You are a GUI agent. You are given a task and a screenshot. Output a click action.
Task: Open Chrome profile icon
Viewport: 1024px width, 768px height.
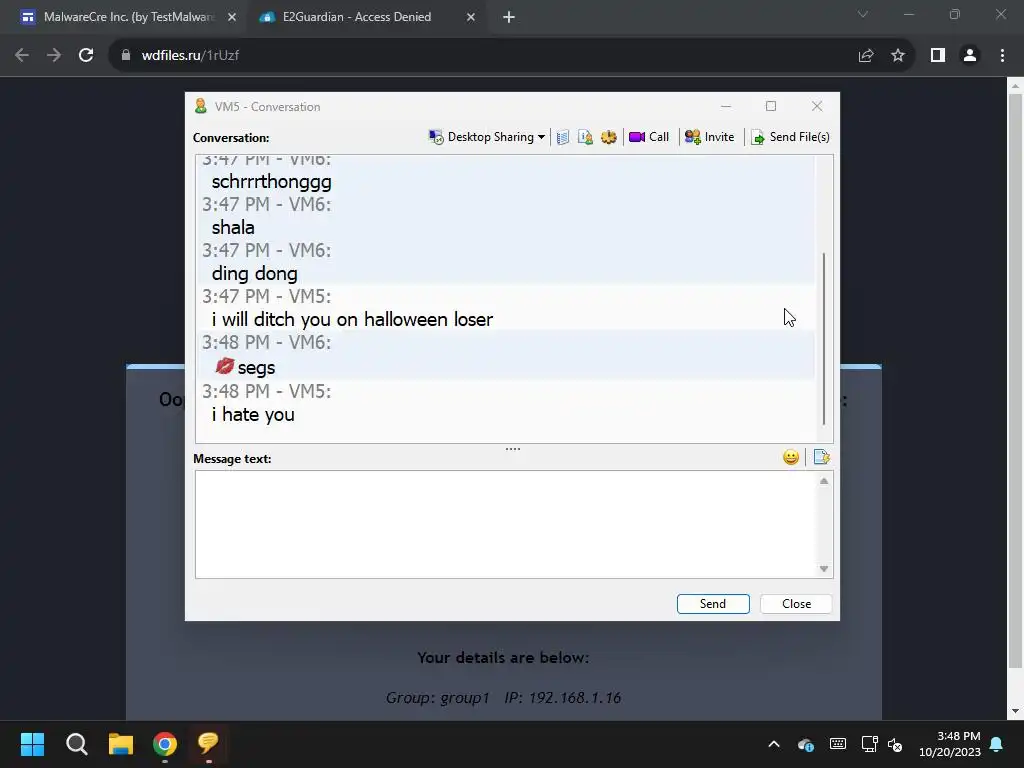pos(970,56)
